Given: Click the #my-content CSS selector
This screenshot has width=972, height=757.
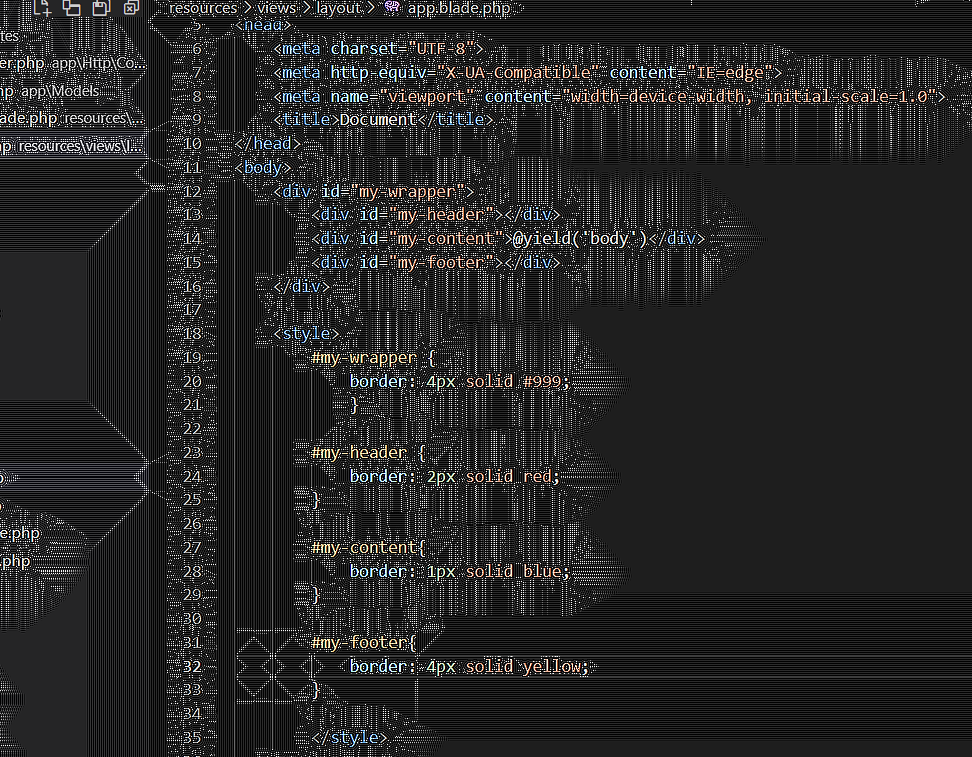Looking at the screenshot, I should pos(364,547).
